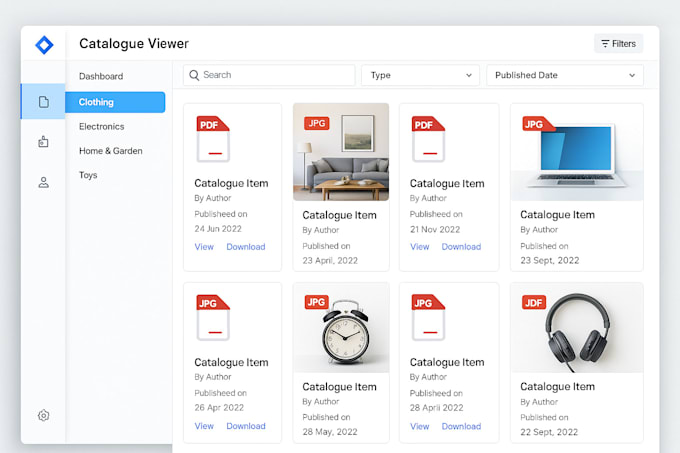The height and width of the screenshot is (453, 680).
Task: Click JPG badge on the living room image
Action: (x=317, y=123)
